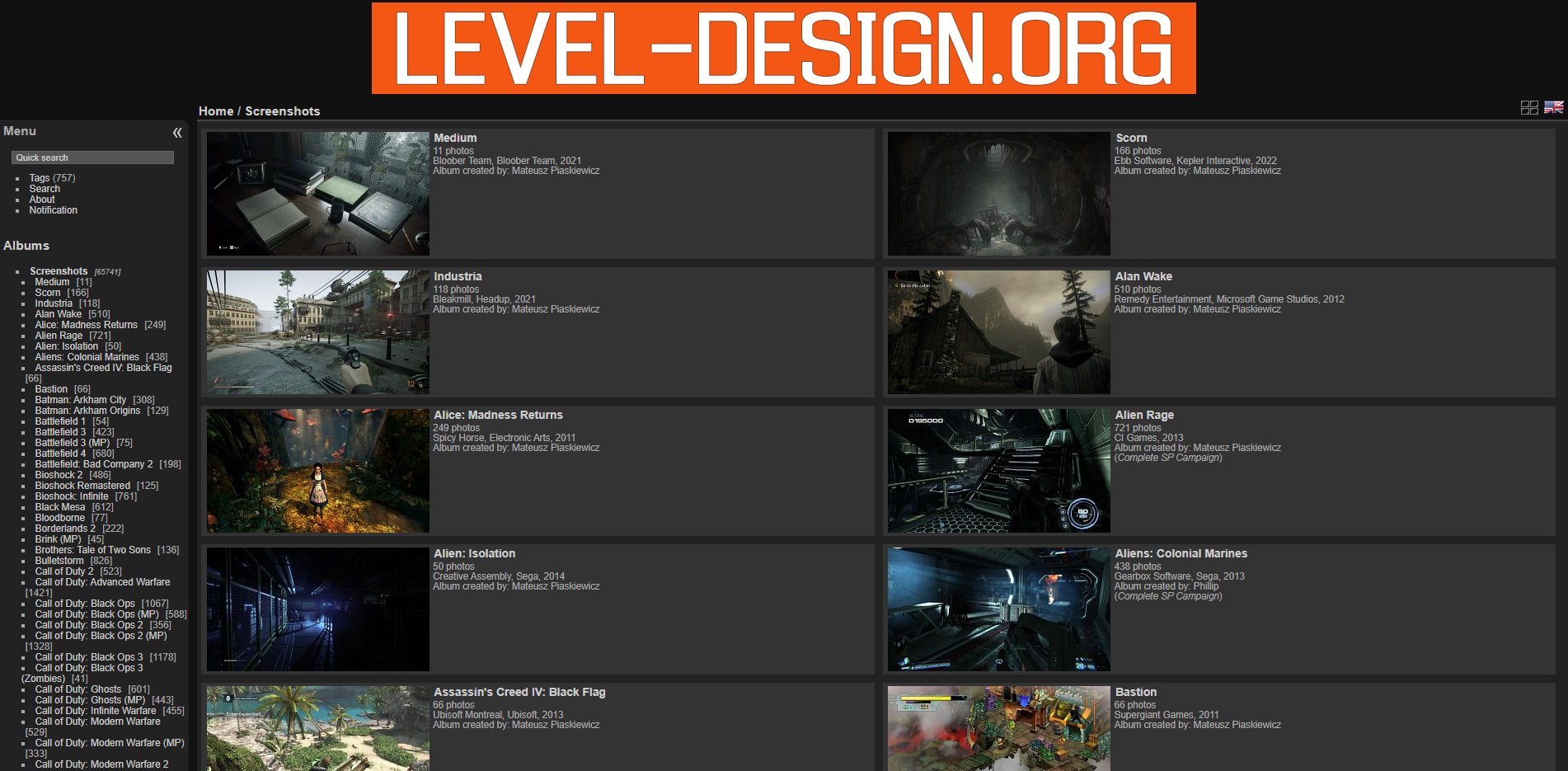Collapse the Menu sidebar with double chevron
Viewport: 1568px width, 771px height.
pyautogui.click(x=177, y=133)
